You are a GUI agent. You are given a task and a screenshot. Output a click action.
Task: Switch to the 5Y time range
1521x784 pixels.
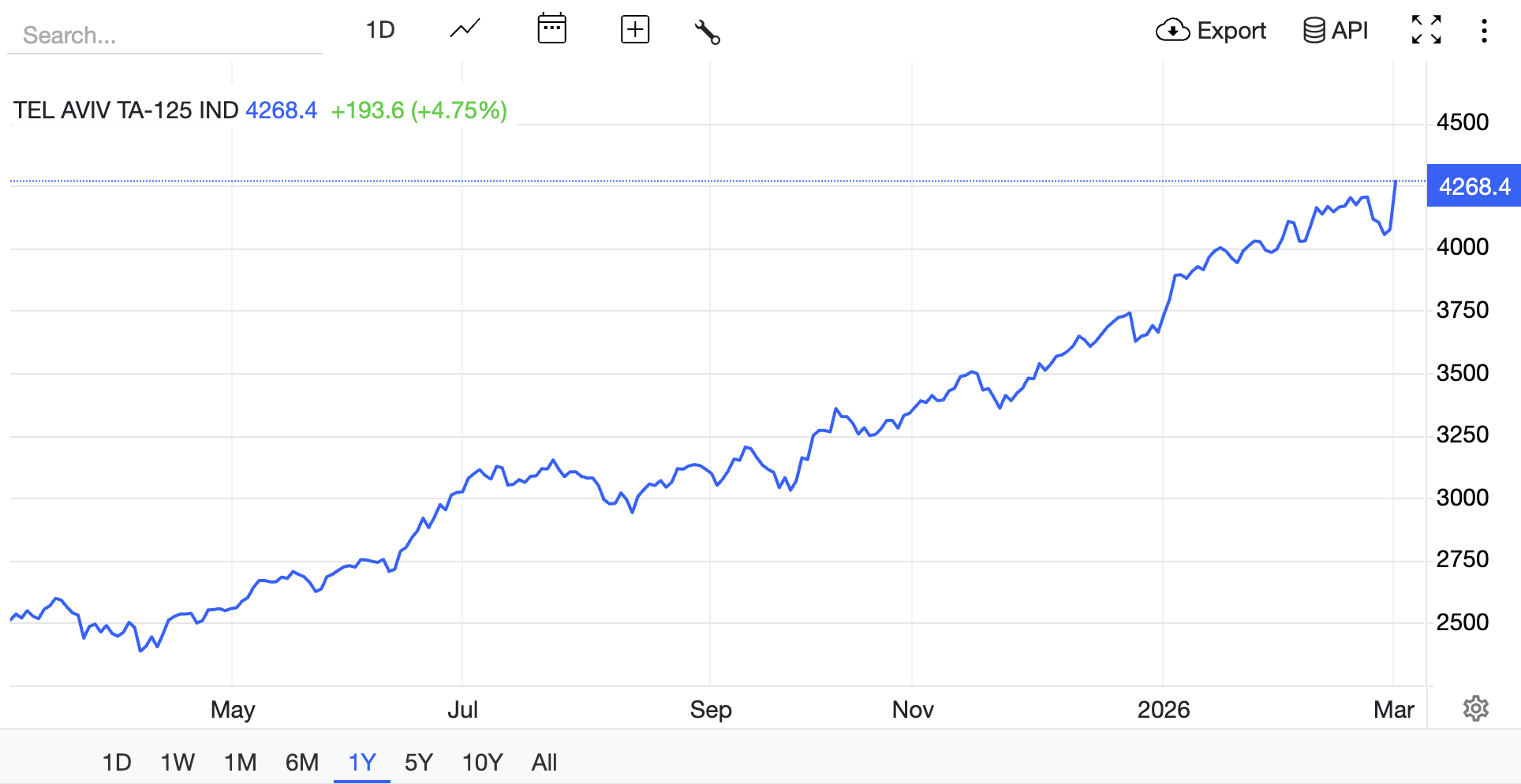tap(418, 762)
